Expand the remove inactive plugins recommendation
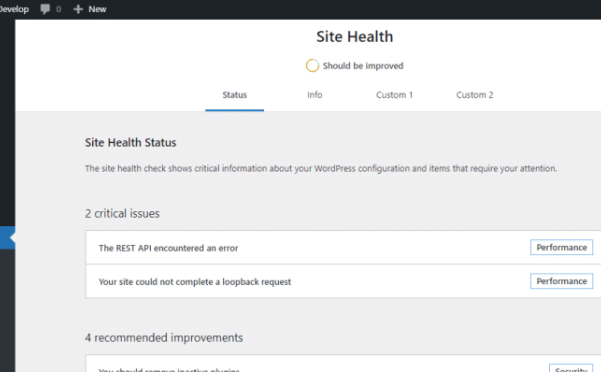601x372 pixels. [343, 364]
